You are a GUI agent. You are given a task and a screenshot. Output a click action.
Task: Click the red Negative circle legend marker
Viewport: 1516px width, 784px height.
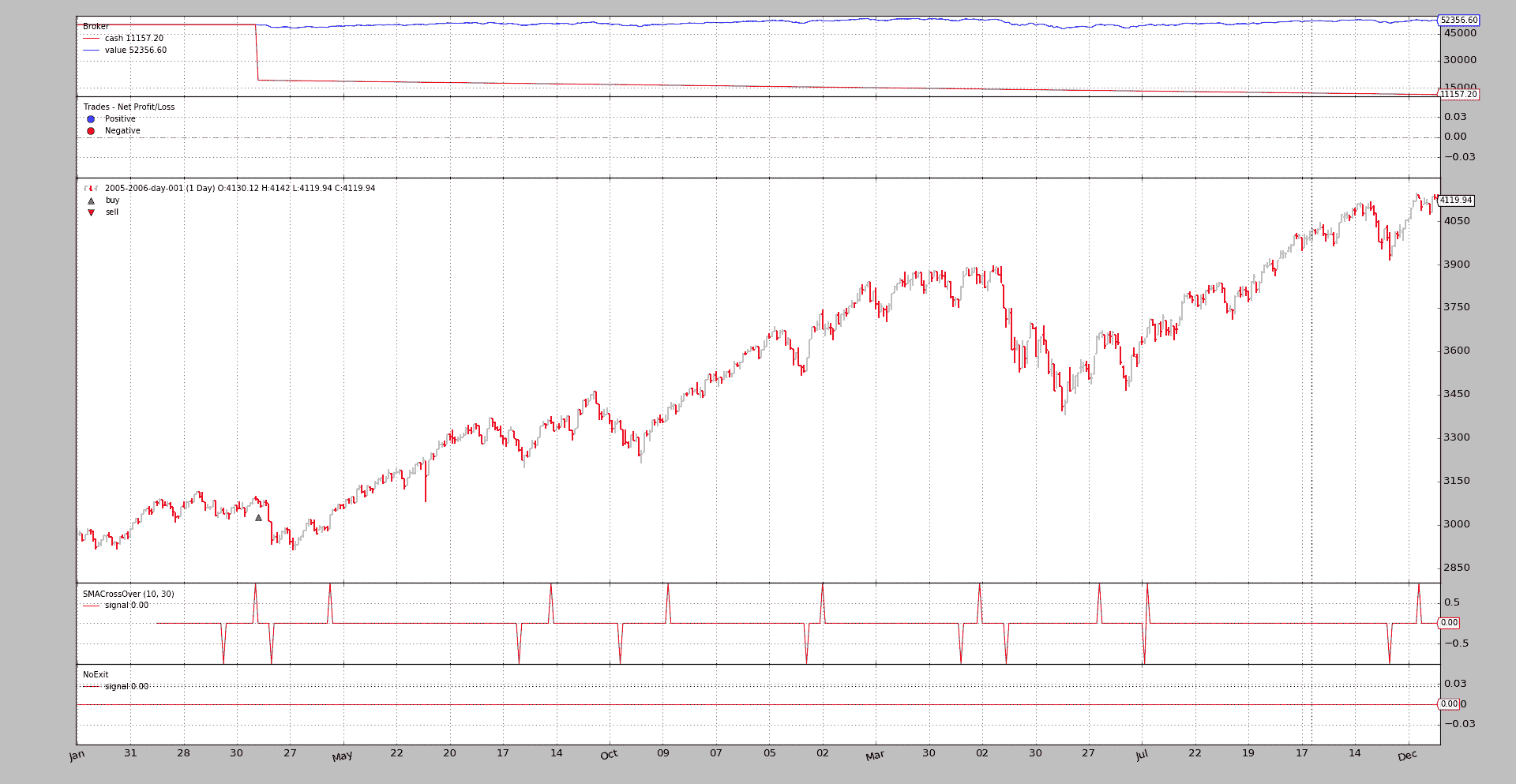click(91, 131)
